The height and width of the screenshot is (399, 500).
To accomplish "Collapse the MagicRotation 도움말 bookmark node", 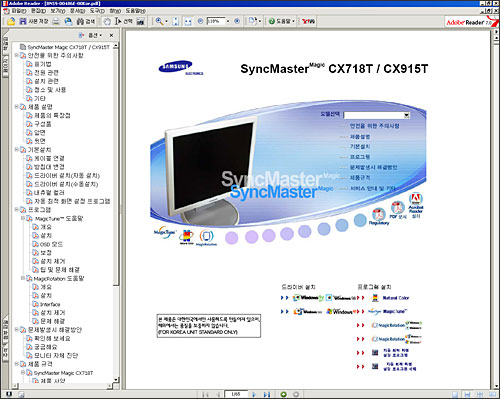I will pyautogui.click(x=22, y=278).
